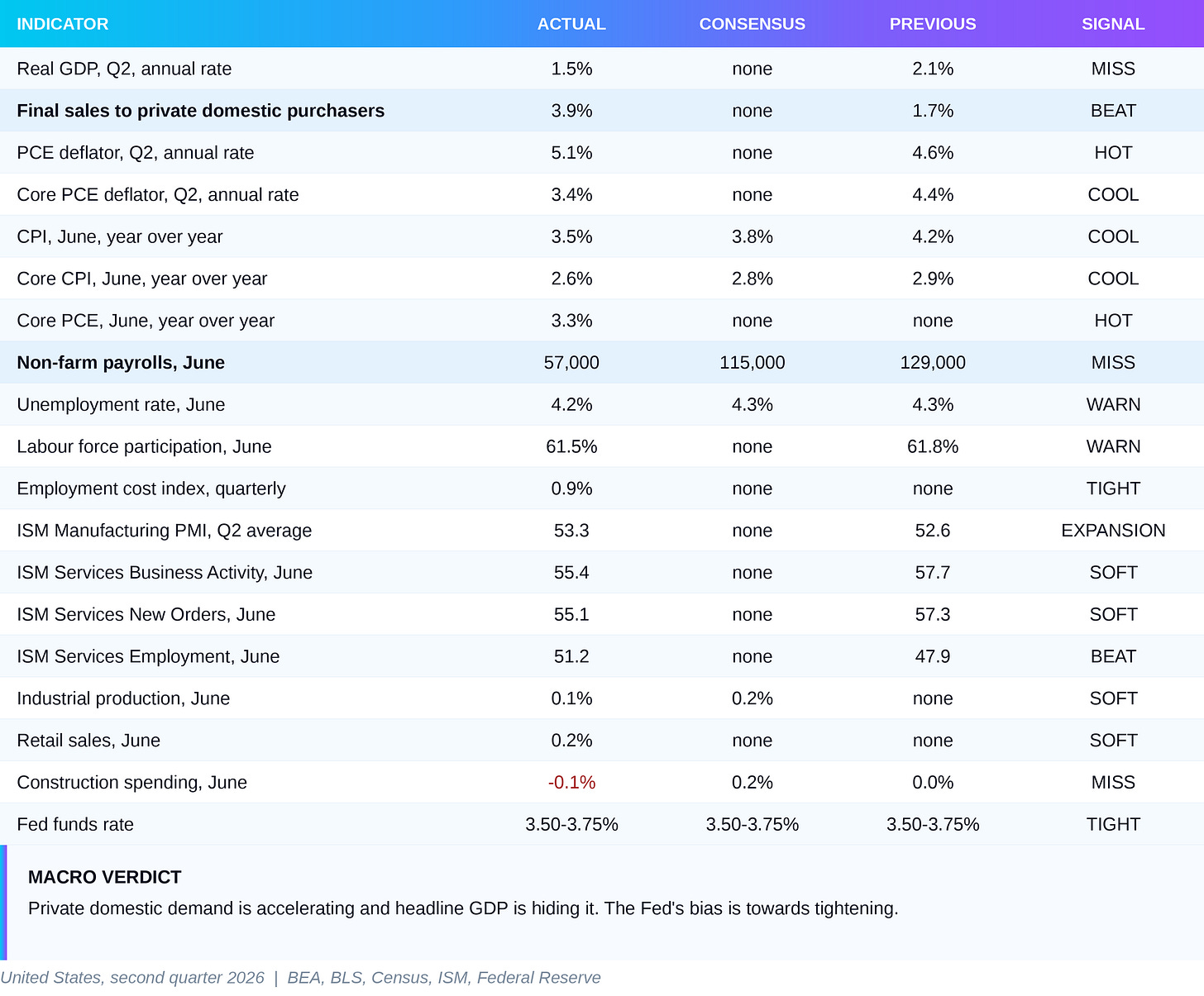Click the INDICATOR column header

tap(63, 24)
